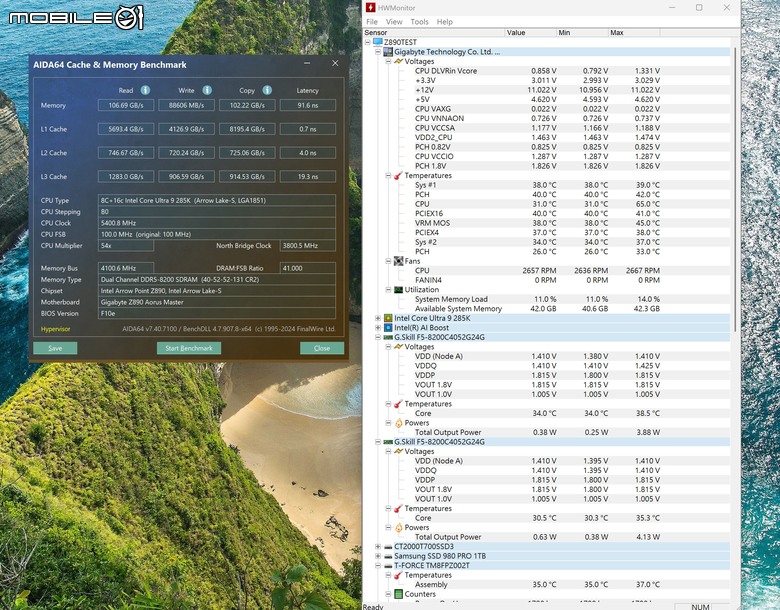Image resolution: width=780 pixels, height=610 pixels.
Task: Expand the Samsung SSD 980 PRO 1TB node
Action: coord(378,556)
